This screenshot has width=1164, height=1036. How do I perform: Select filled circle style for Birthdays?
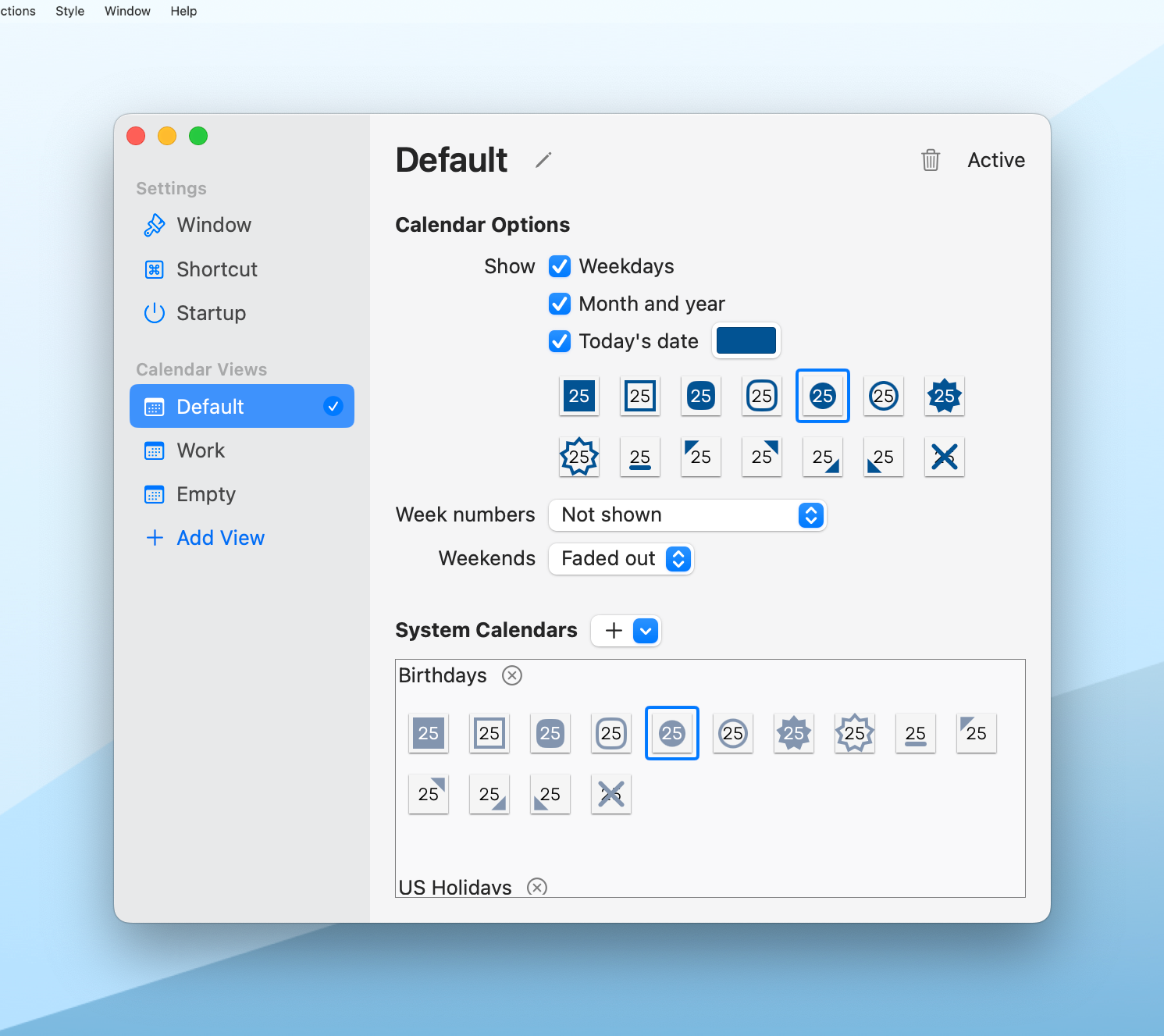tap(672, 733)
